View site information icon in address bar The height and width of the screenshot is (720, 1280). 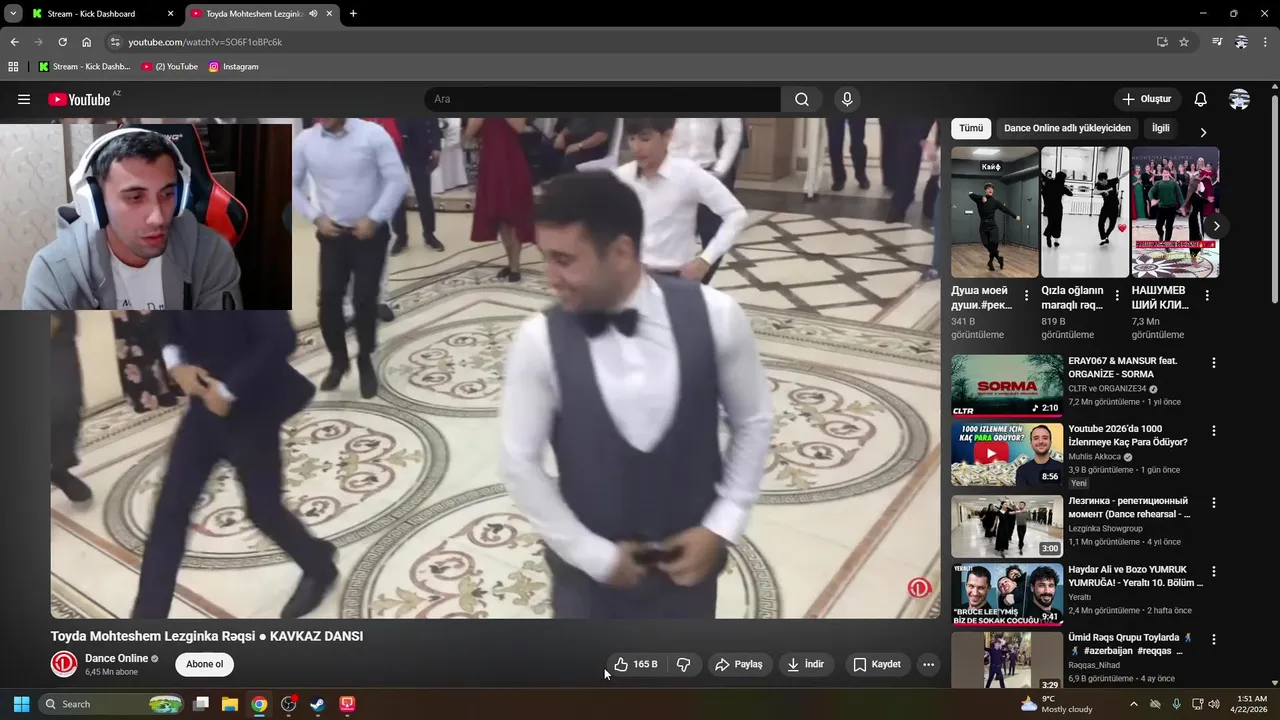pos(115,42)
